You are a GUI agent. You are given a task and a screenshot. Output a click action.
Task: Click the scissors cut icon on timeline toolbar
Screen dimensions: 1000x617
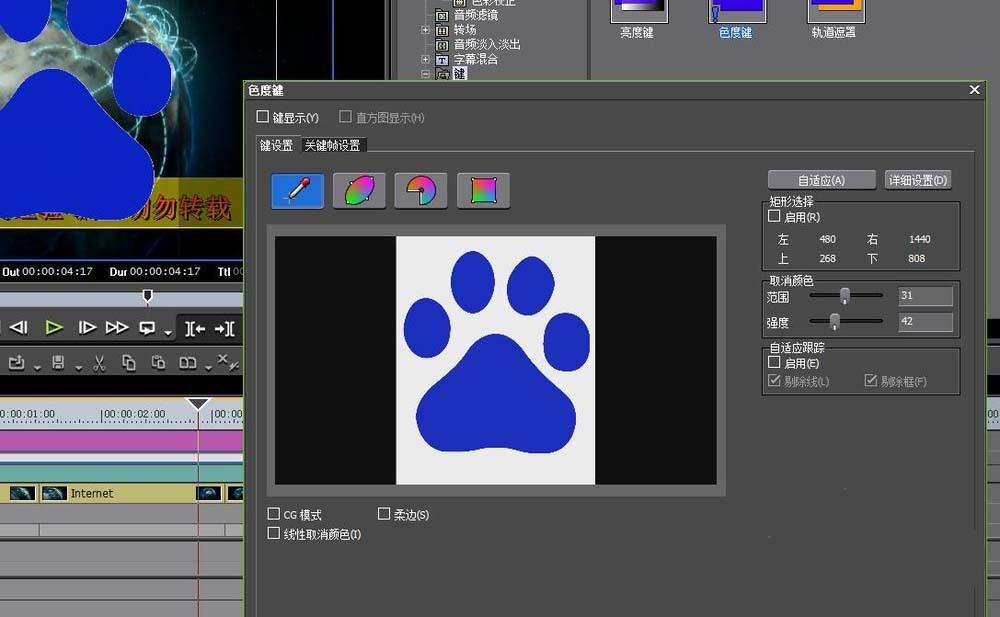point(99,363)
